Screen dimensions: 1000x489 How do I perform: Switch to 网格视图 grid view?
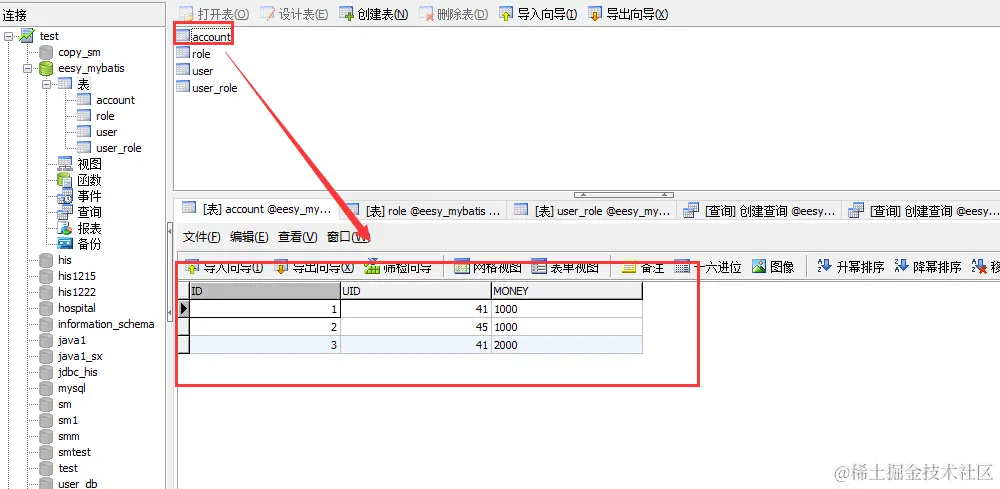(x=489, y=267)
